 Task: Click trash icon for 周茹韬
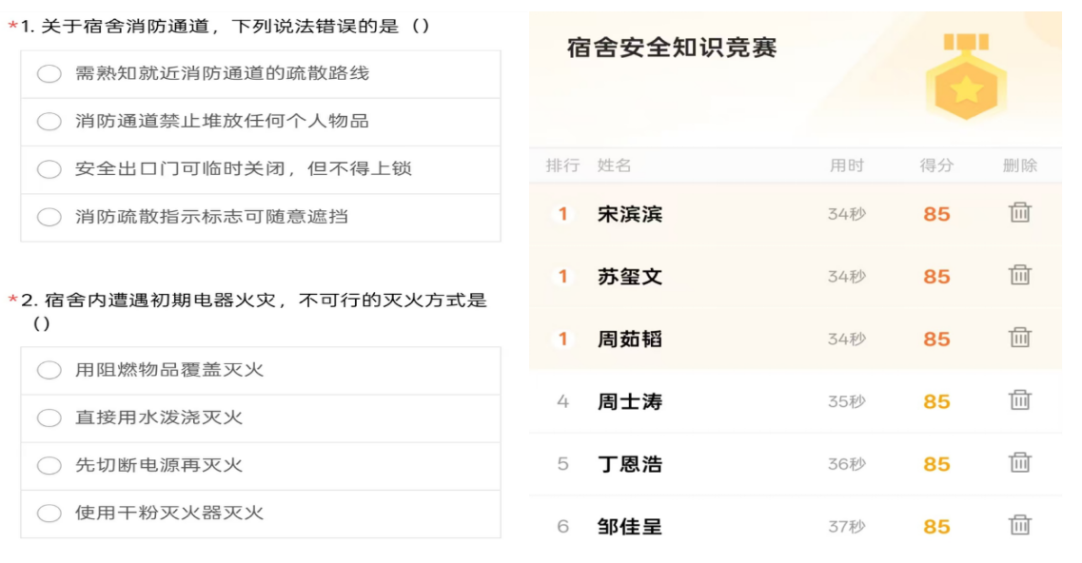click(x=1020, y=338)
